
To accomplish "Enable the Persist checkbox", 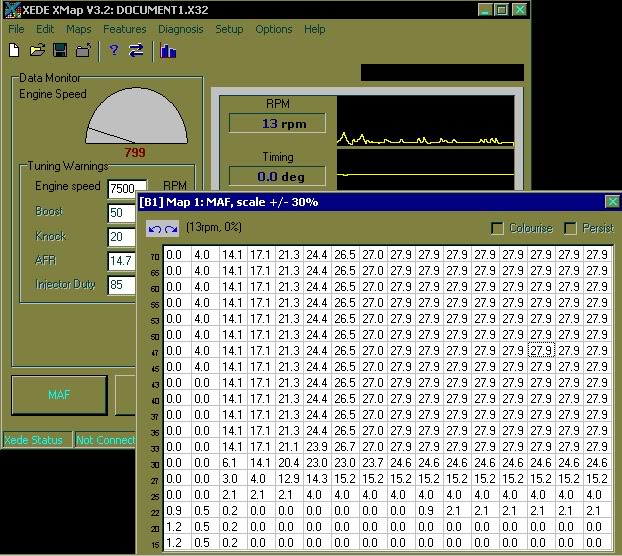I will point(570,228).
